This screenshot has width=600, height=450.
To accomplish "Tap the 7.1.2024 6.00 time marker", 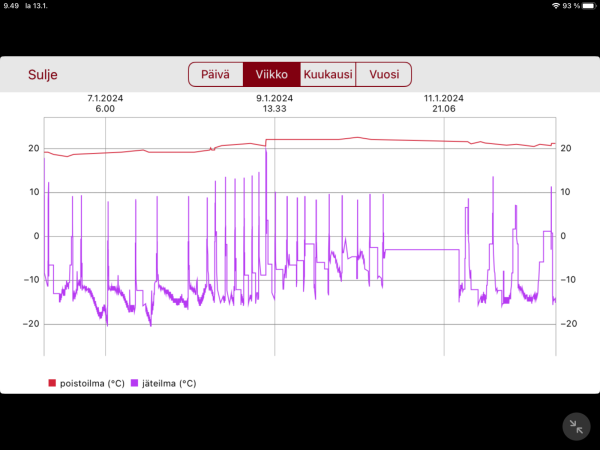I will tap(105, 103).
